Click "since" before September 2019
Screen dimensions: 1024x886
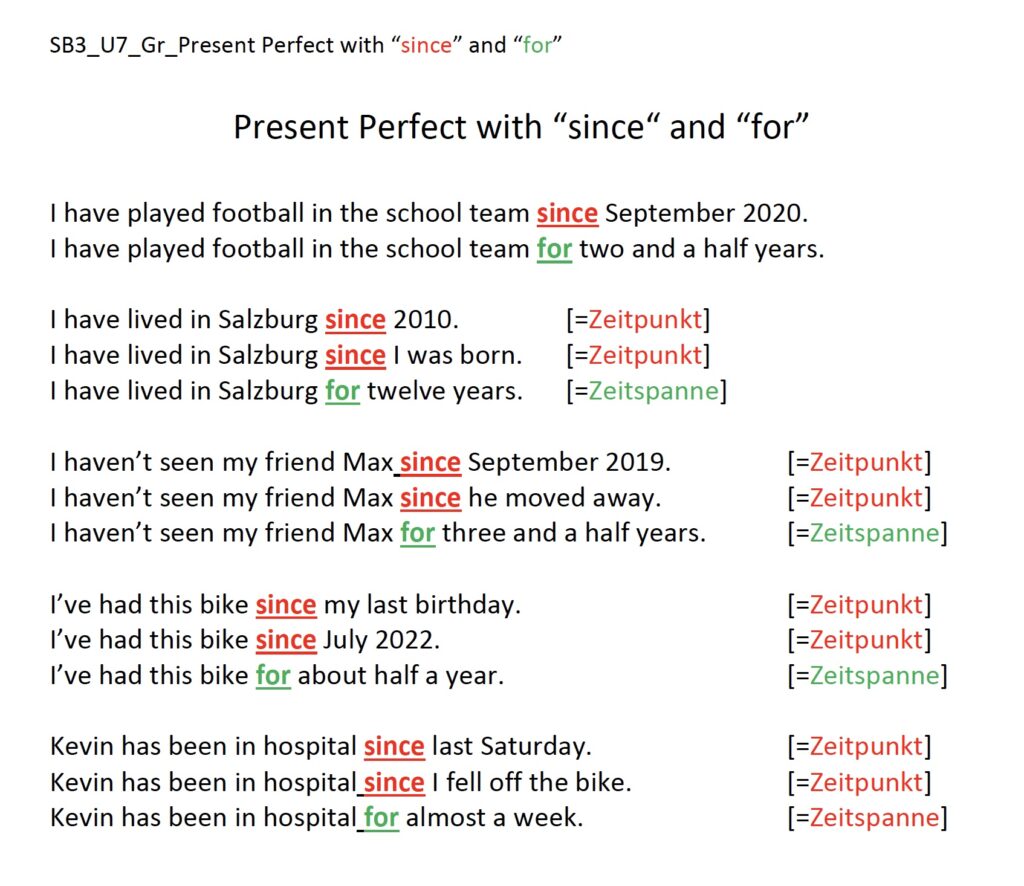click(430, 462)
